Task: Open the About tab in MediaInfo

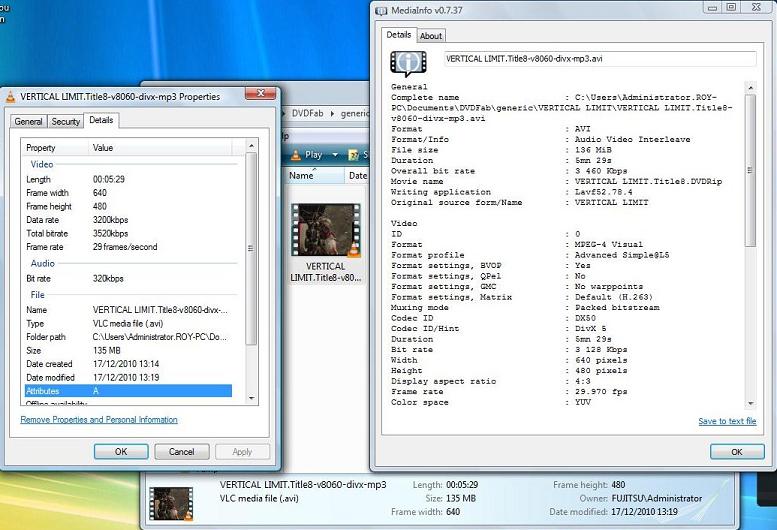Action: tap(431, 36)
